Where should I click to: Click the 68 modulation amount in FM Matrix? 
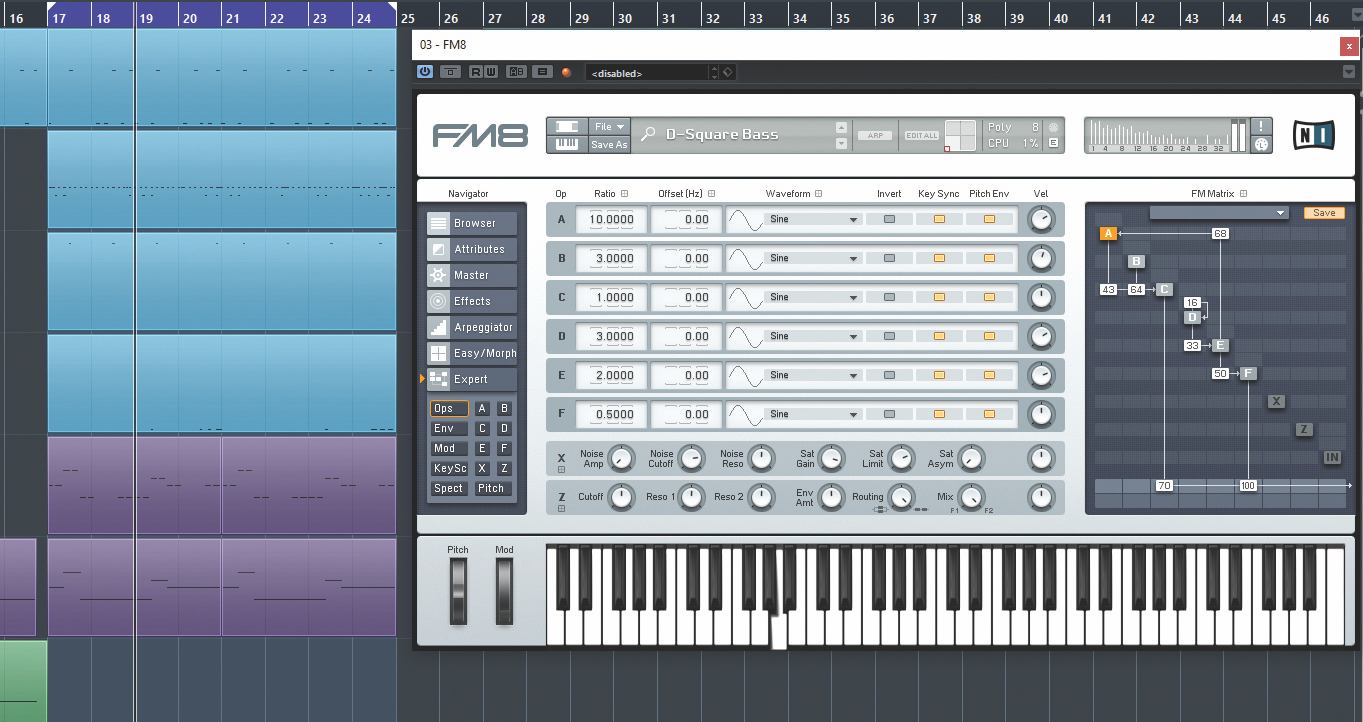tap(1220, 234)
